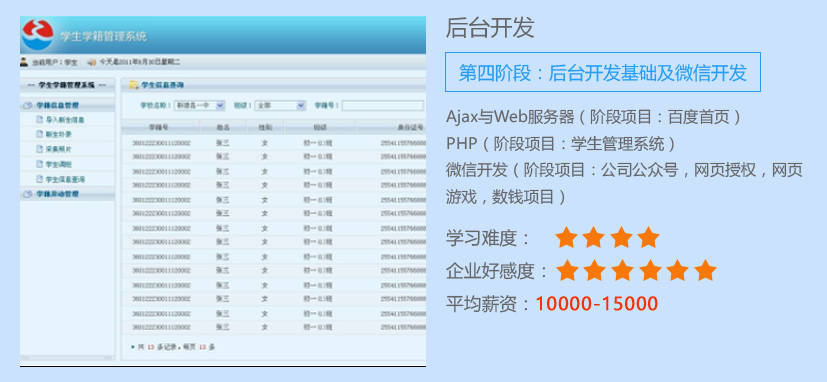Open the 班级 dropdown showing 全部
Screen dimensions: 827x382
point(280,106)
